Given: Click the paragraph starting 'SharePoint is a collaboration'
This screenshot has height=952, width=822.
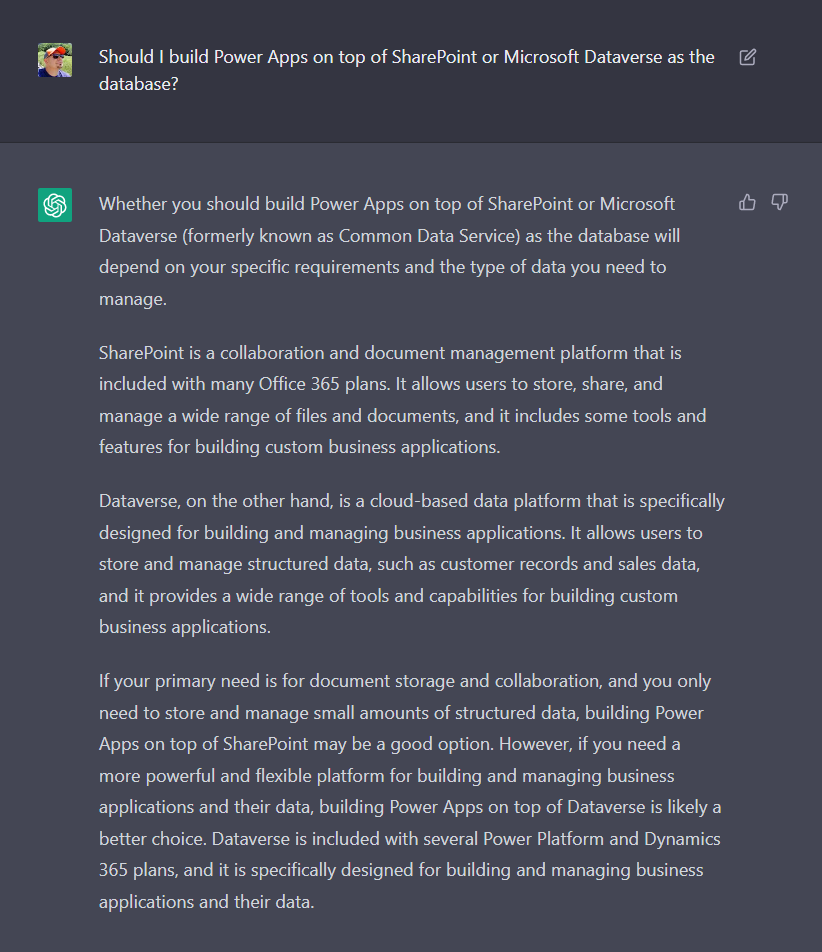Looking at the screenshot, I should pos(403,400).
